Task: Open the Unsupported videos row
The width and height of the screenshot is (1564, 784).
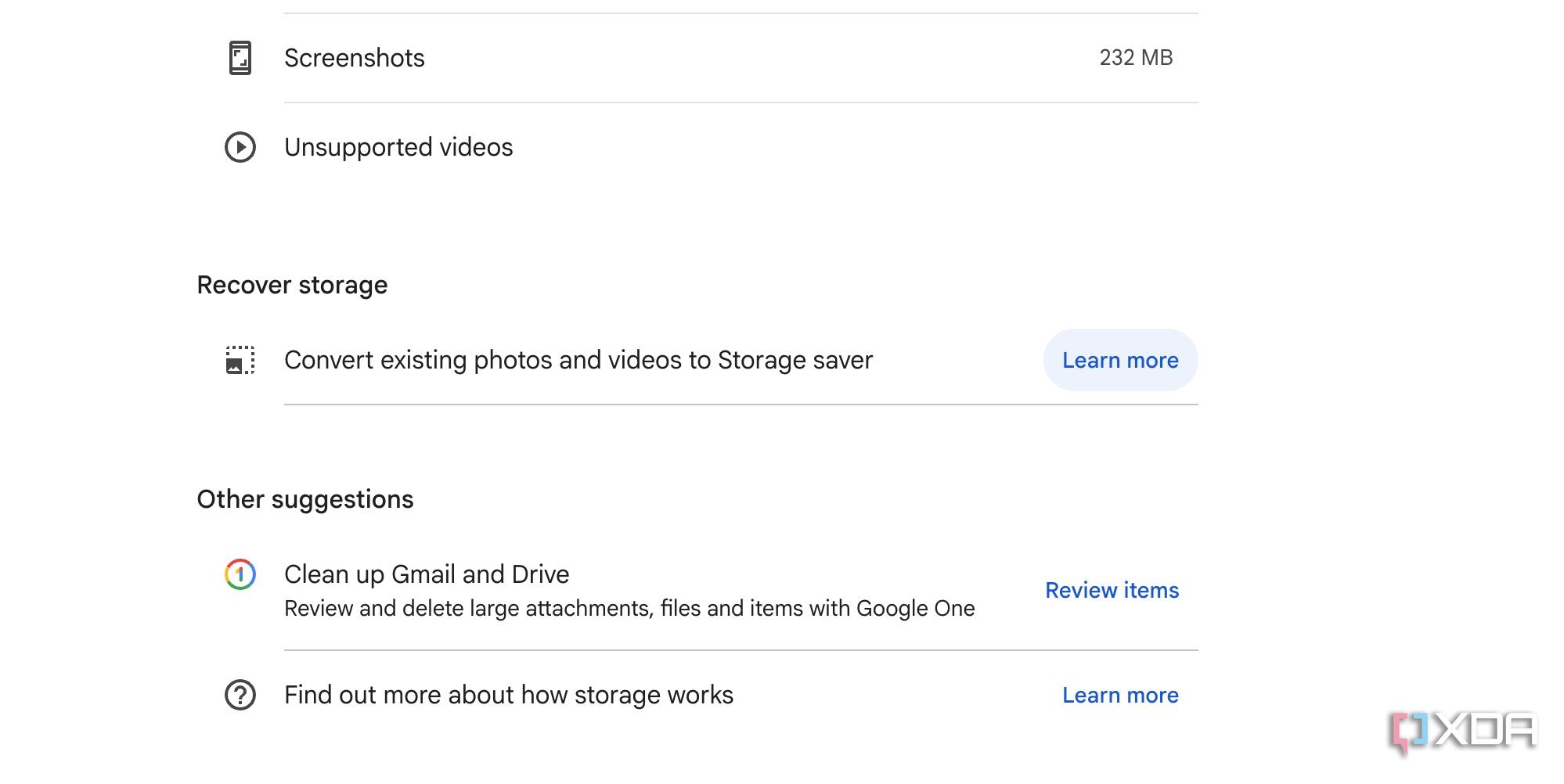Action: point(697,147)
